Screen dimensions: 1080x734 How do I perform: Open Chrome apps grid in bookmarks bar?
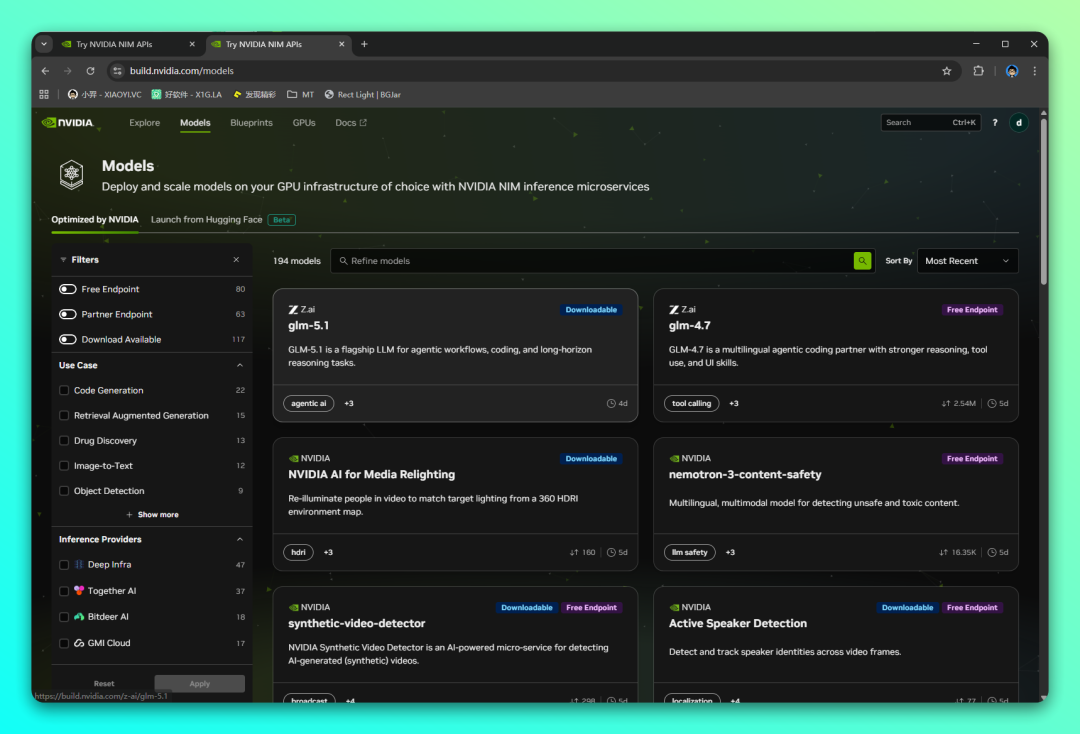(x=44, y=95)
